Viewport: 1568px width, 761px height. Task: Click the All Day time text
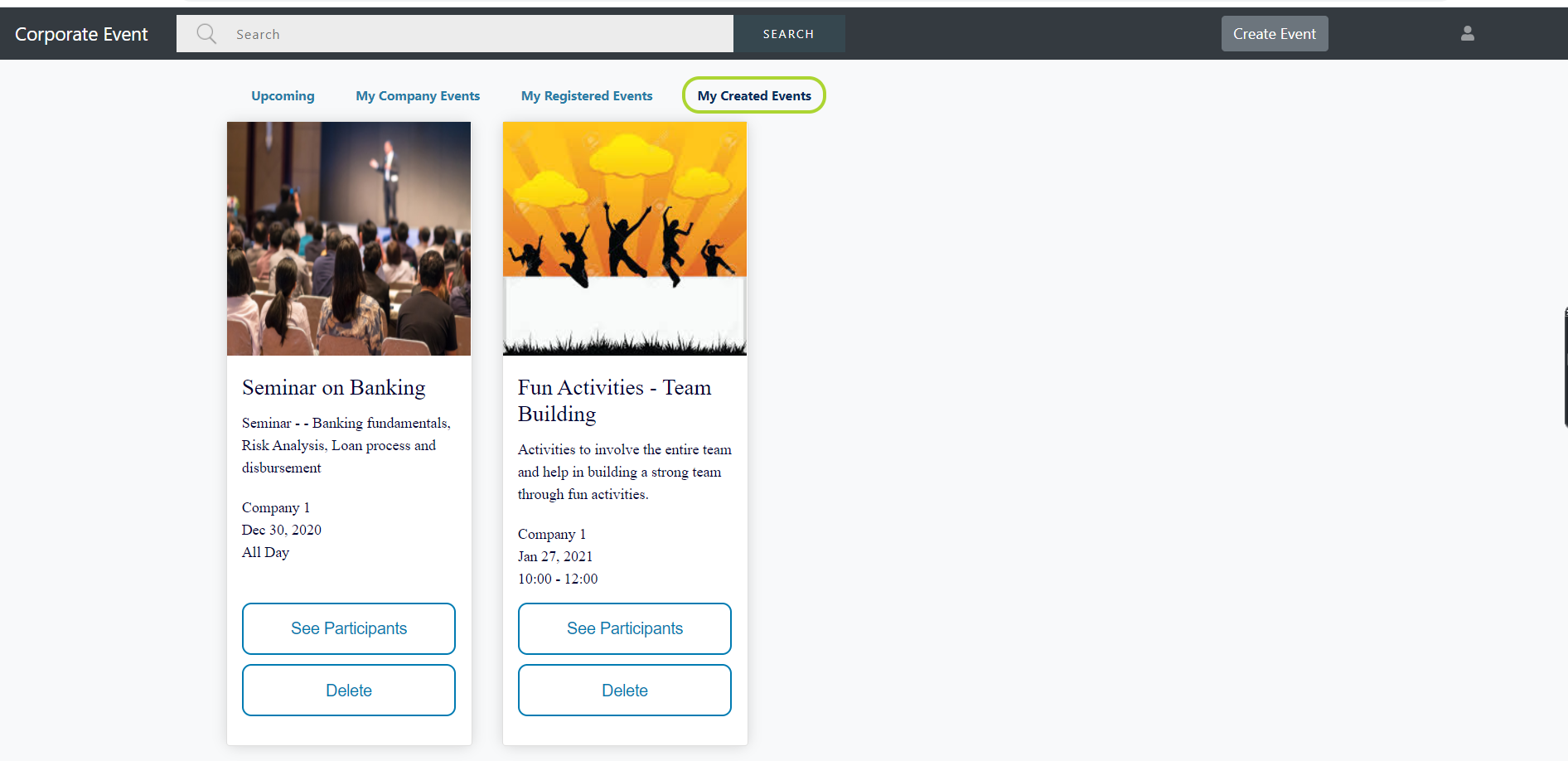(265, 552)
